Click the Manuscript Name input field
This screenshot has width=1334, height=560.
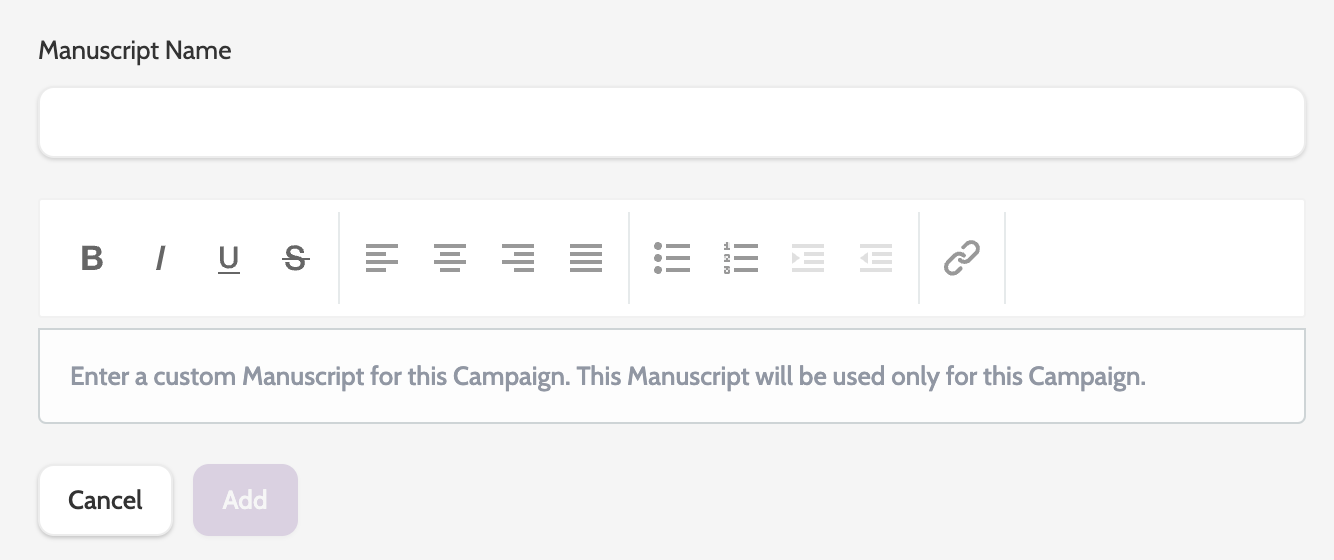tap(671, 122)
